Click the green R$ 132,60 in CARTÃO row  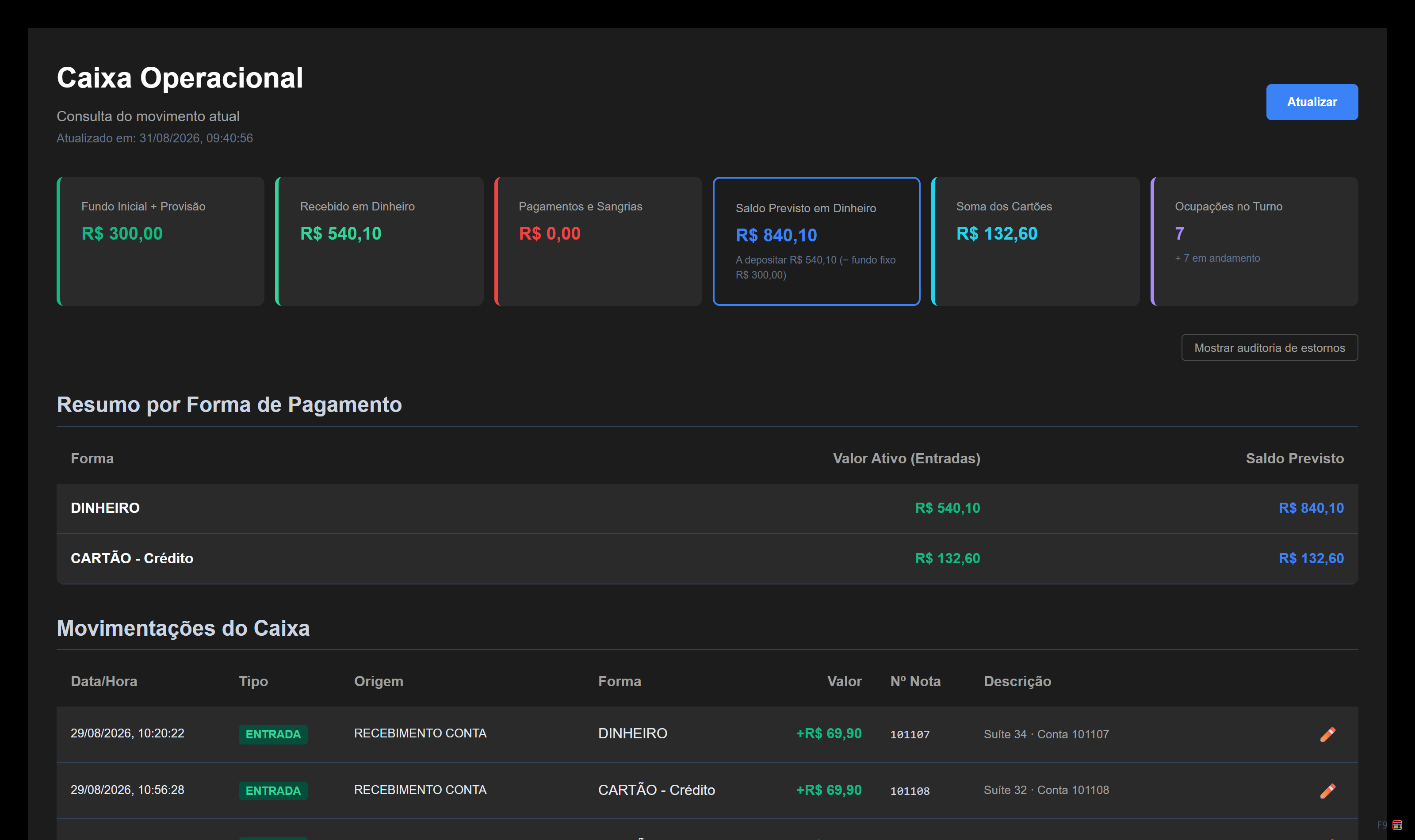pyautogui.click(x=948, y=558)
